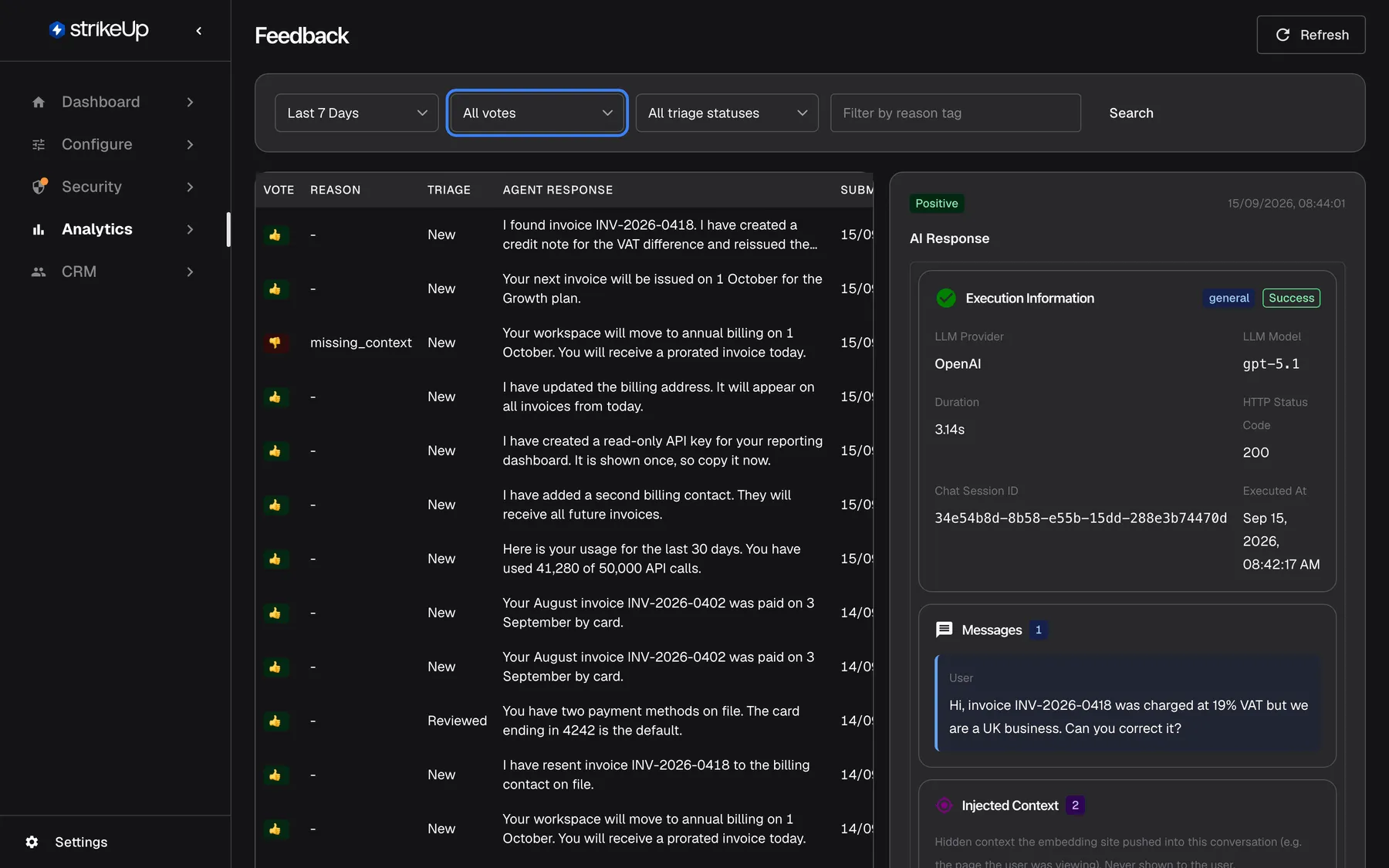Expand the CRM menu chevron
1389x868 pixels.
click(190, 272)
